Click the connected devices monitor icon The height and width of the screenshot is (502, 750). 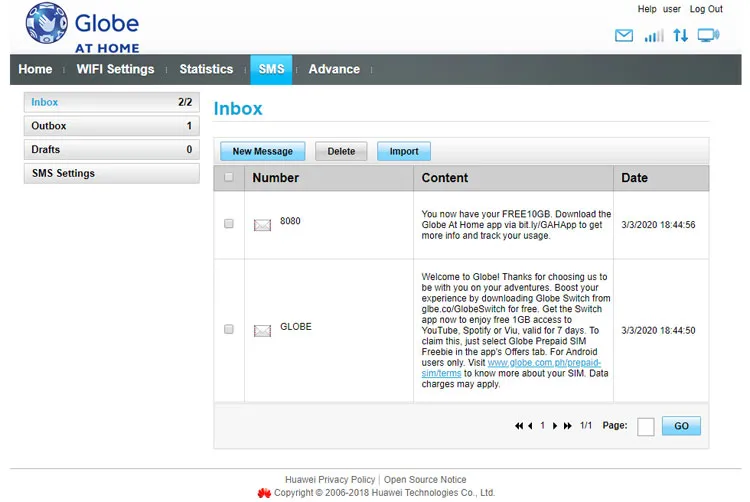[708, 35]
